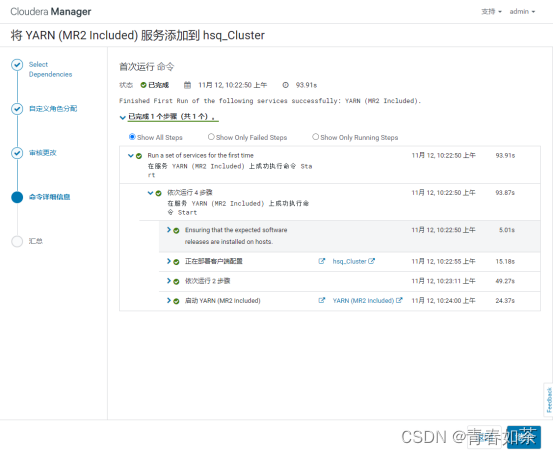553x455 pixels.
Task: Go to the 审核更改 step
Action: pos(42,153)
